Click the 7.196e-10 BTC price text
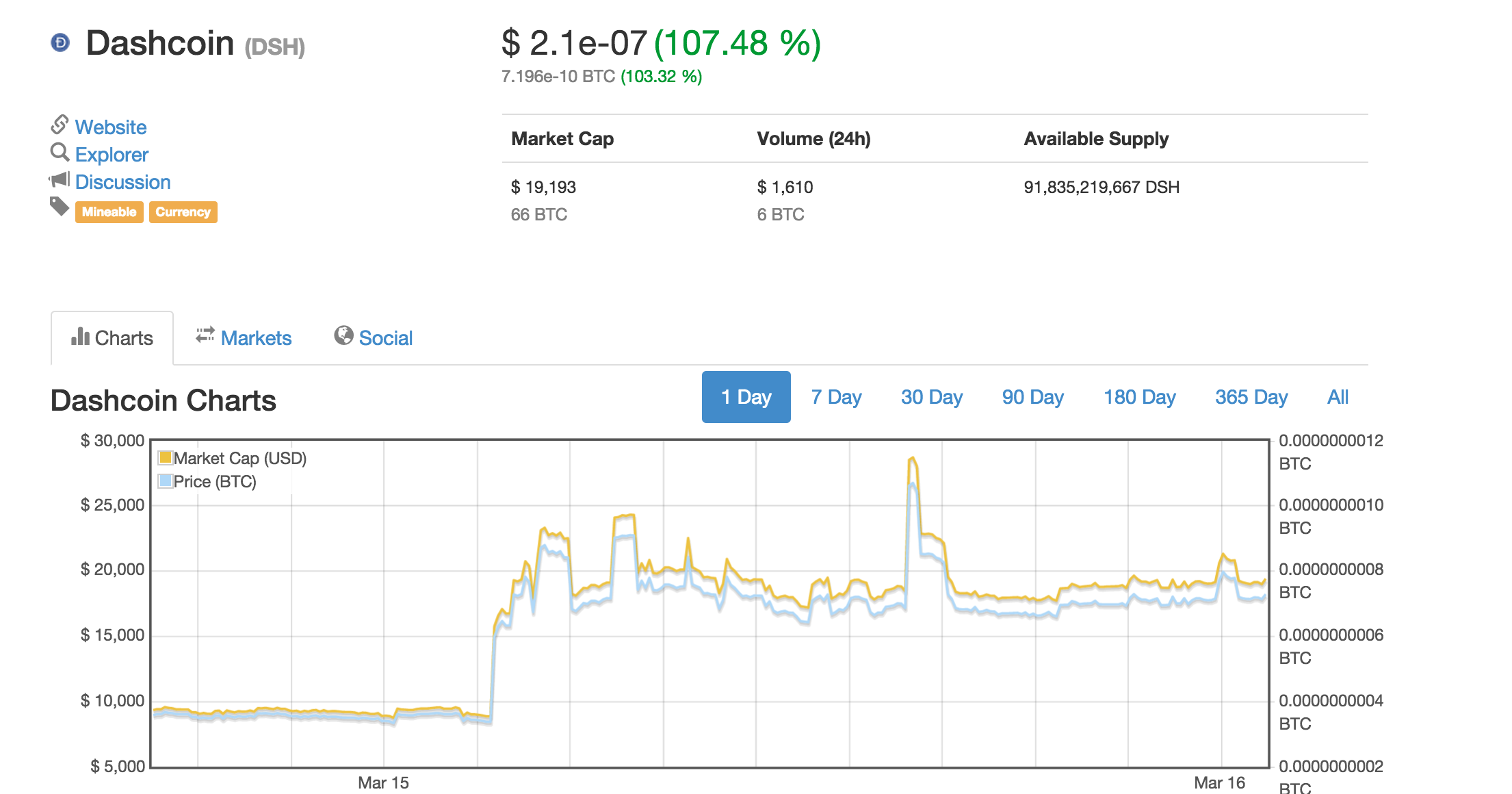The height and width of the screenshot is (794, 1512). pos(558,76)
